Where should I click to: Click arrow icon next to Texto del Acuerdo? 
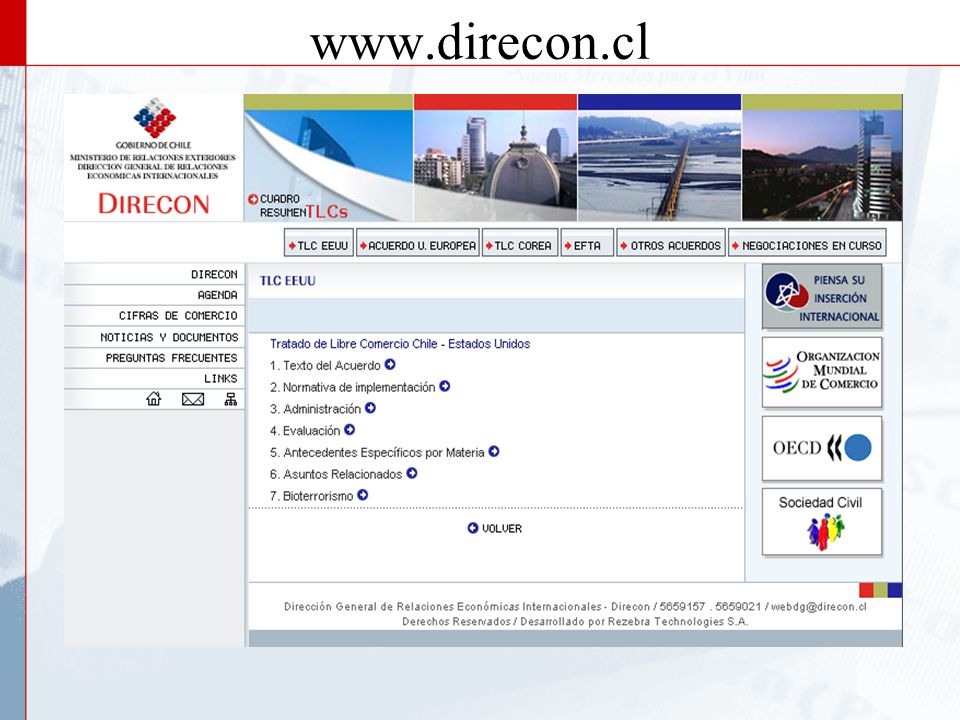(x=390, y=364)
